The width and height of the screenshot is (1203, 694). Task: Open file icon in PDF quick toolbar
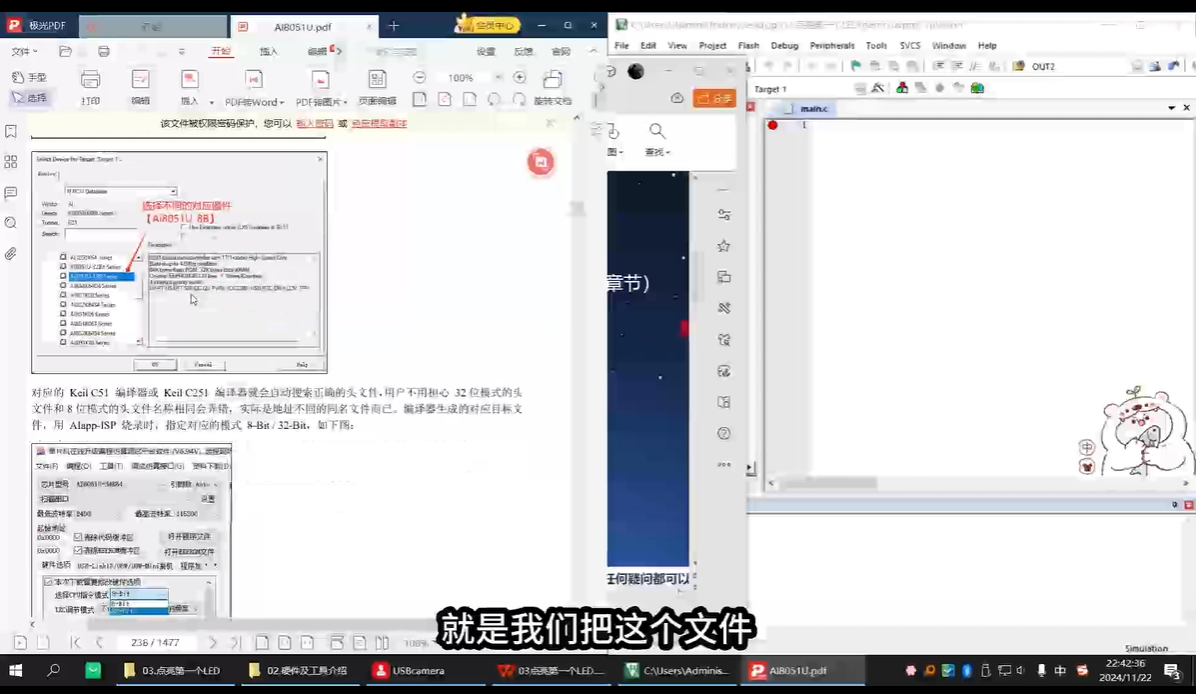(65, 51)
